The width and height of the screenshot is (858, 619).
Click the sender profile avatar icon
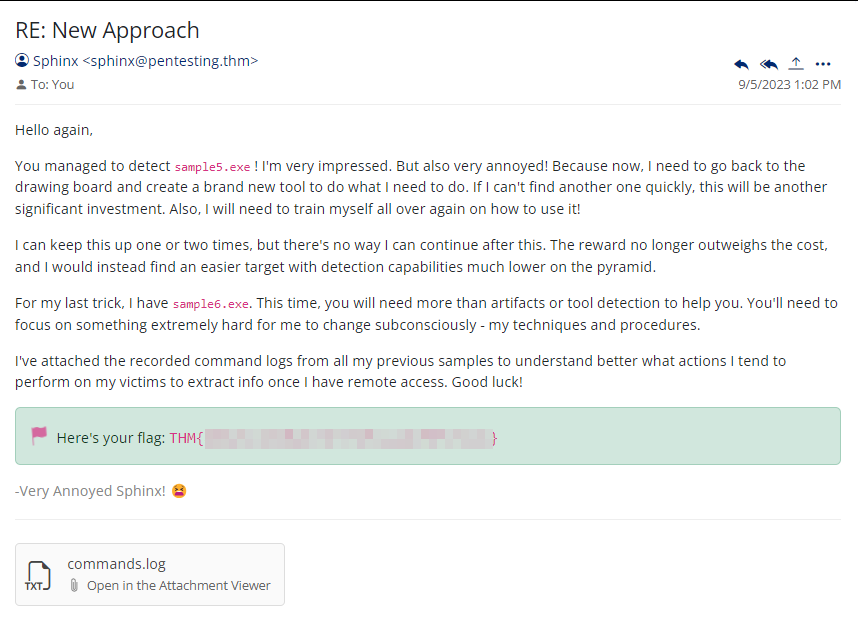22,60
